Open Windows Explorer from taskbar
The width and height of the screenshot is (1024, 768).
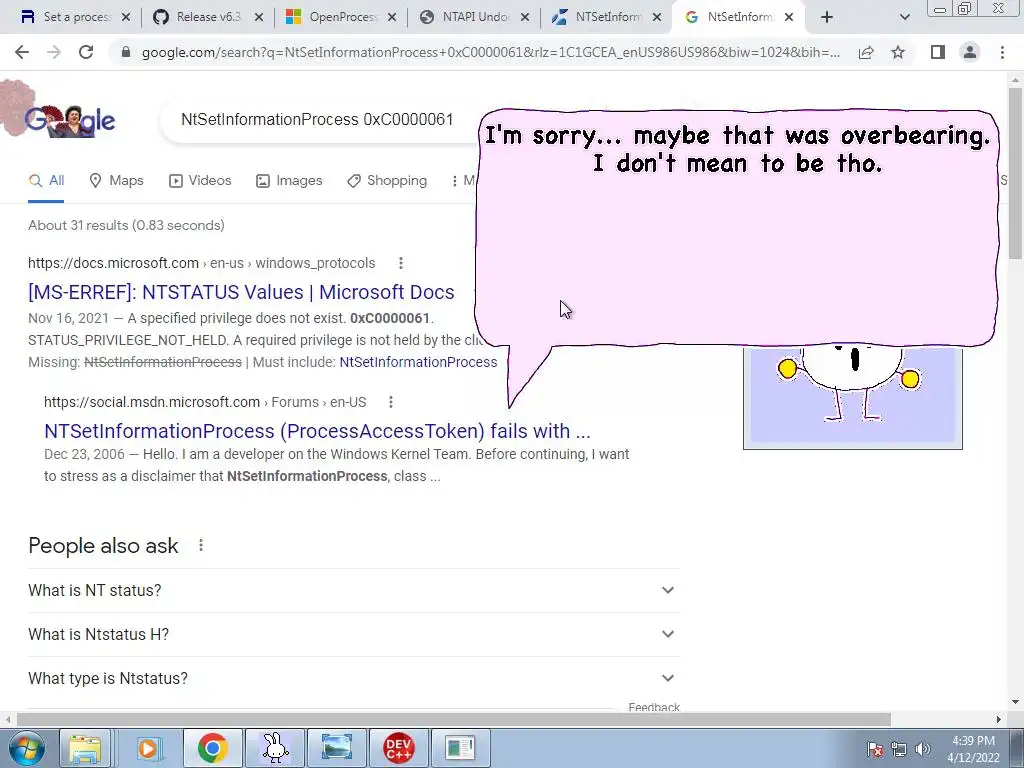85,748
